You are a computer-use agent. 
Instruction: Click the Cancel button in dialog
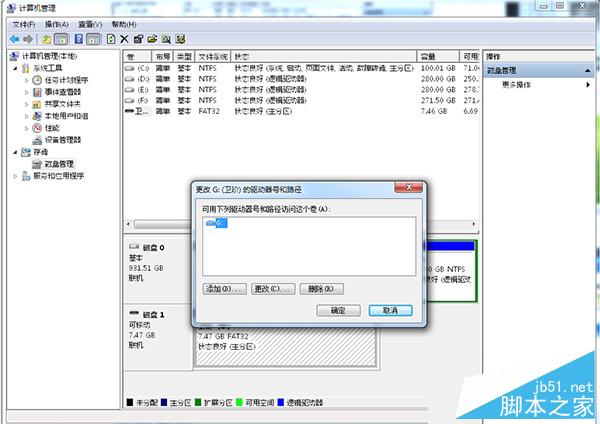391,310
